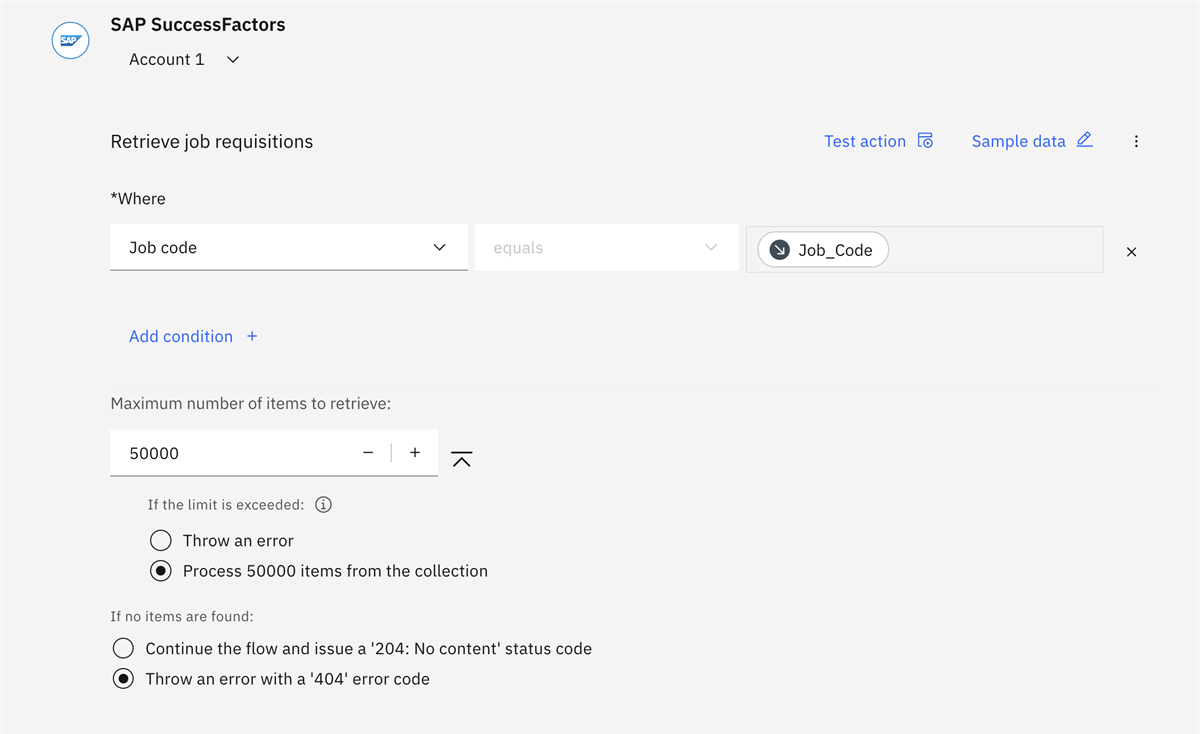
Task: Choose Throw 404 error radio option
Action: click(123, 679)
